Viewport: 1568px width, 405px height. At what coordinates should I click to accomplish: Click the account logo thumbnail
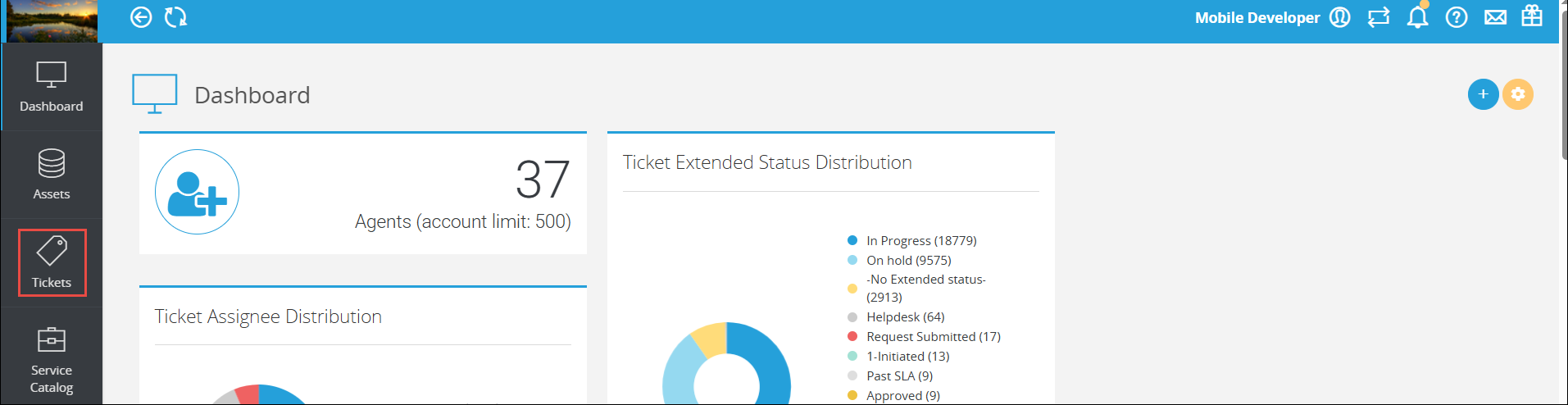[x=52, y=21]
